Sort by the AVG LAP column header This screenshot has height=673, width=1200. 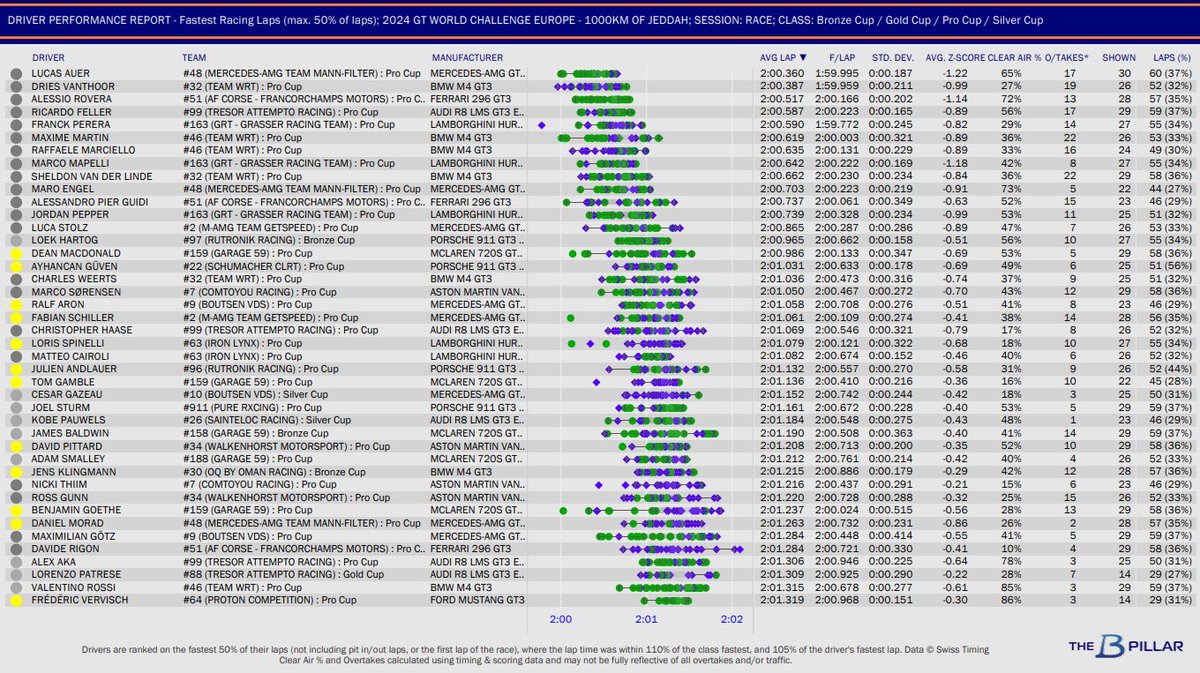(784, 58)
